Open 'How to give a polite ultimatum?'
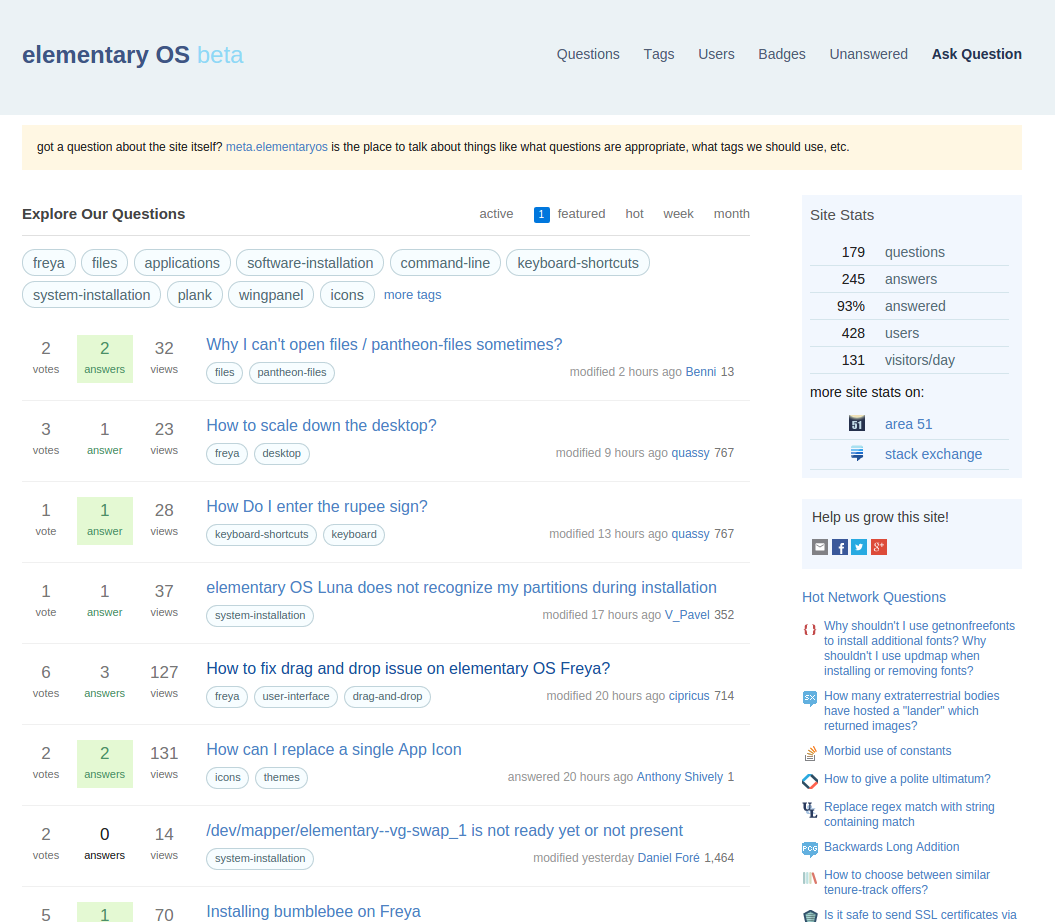 pyautogui.click(x=907, y=779)
